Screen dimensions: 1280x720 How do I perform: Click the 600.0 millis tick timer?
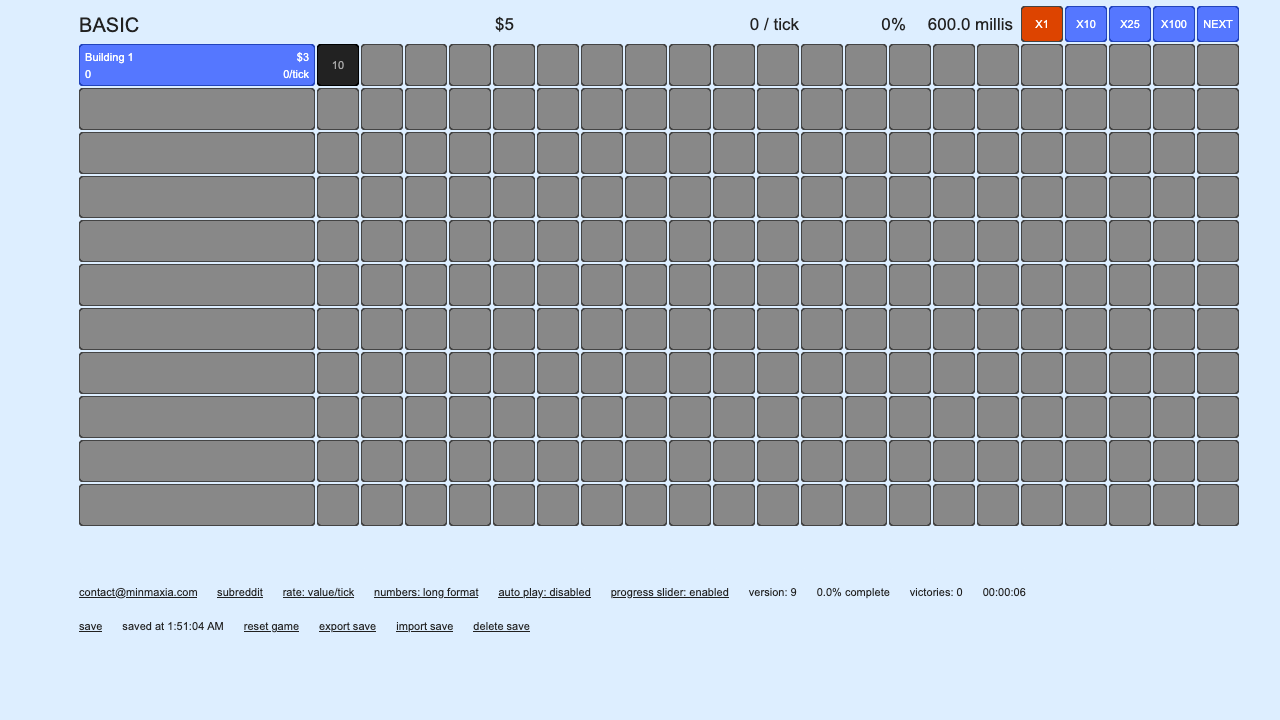click(970, 25)
